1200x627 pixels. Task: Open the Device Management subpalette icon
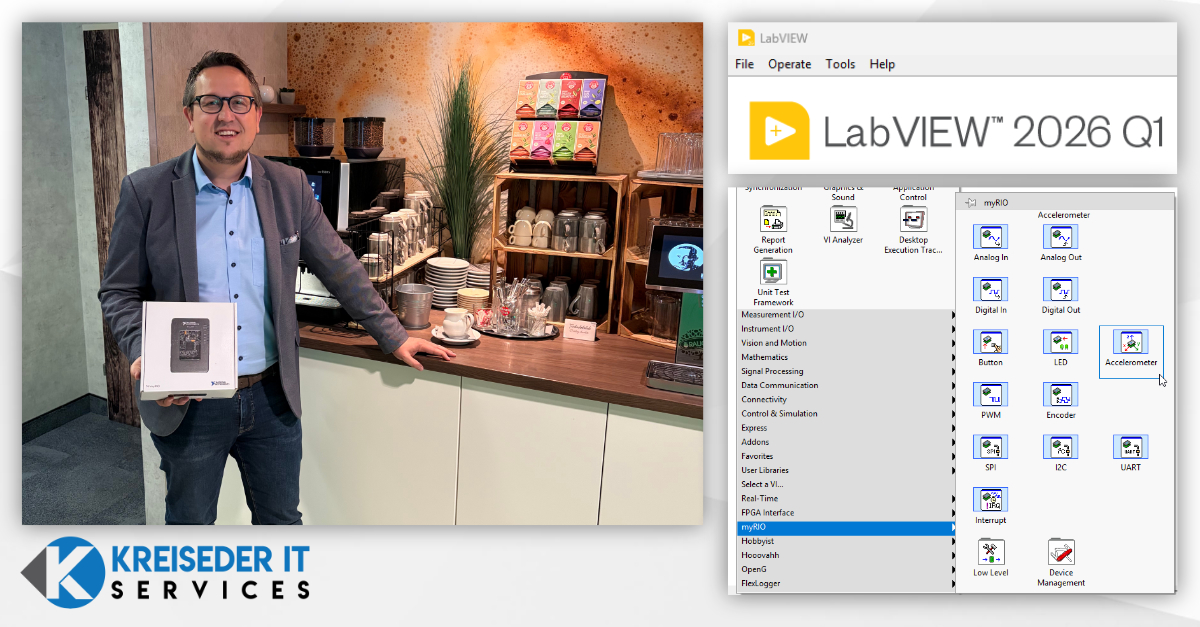click(1060, 553)
